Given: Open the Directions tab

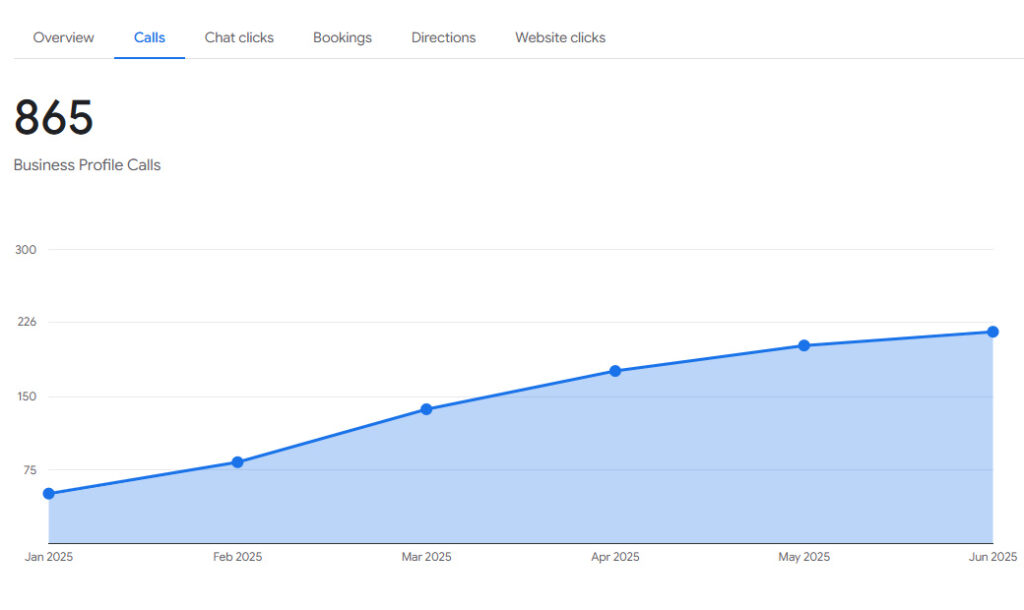Looking at the screenshot, I should (x=443, y=38).
